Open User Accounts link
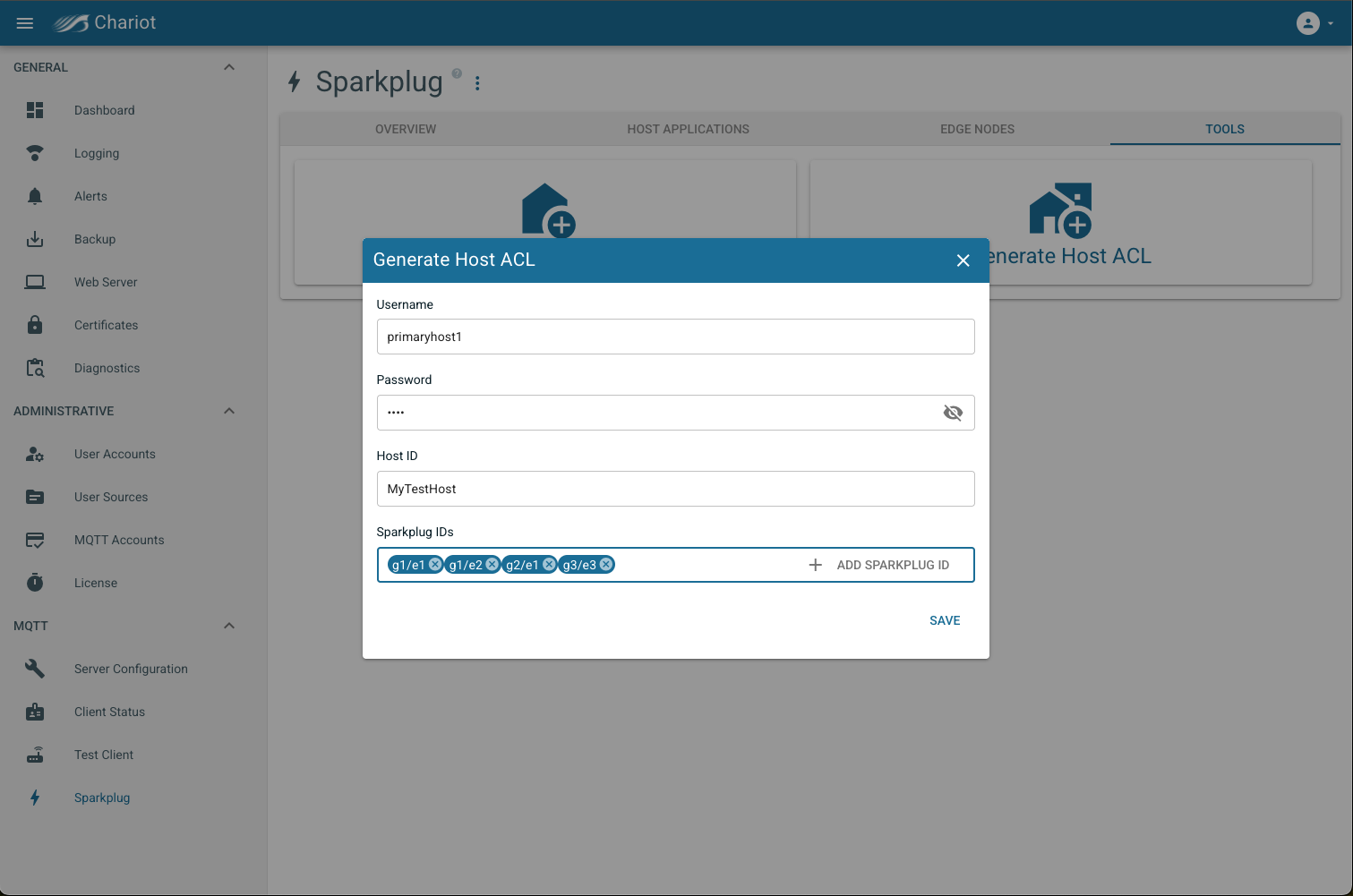The height and width of the screenshot is (896, 1353). [115, 454]
